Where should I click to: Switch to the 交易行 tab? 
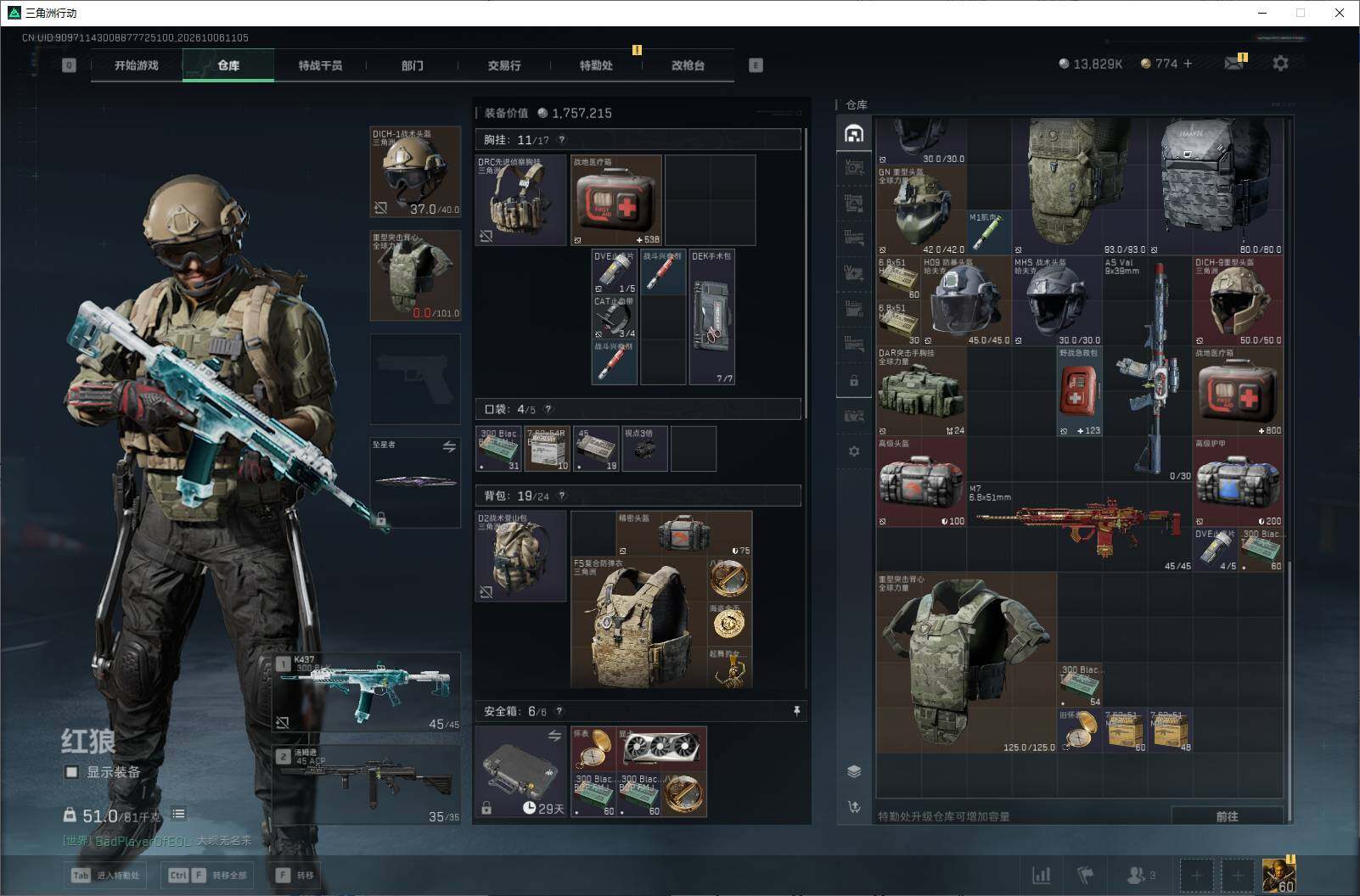(x=503, y=65)
